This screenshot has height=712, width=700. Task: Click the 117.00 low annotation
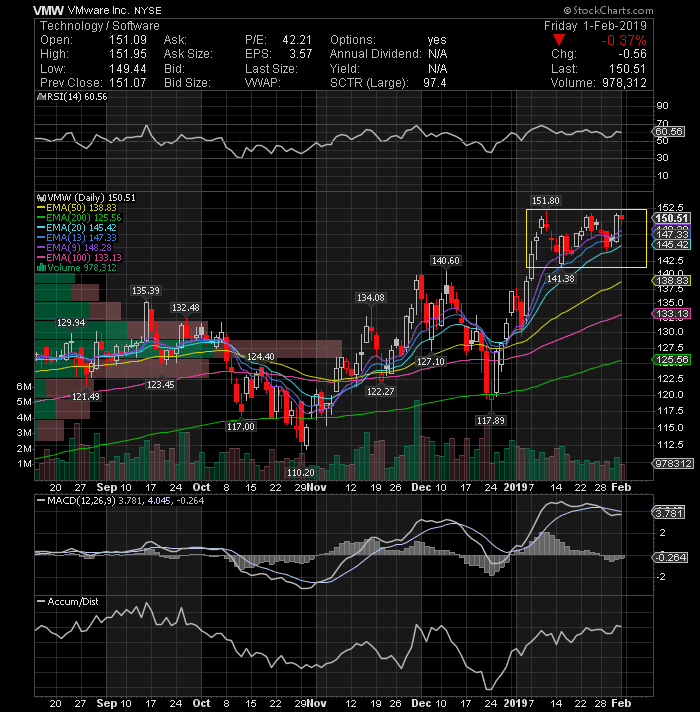241,427
